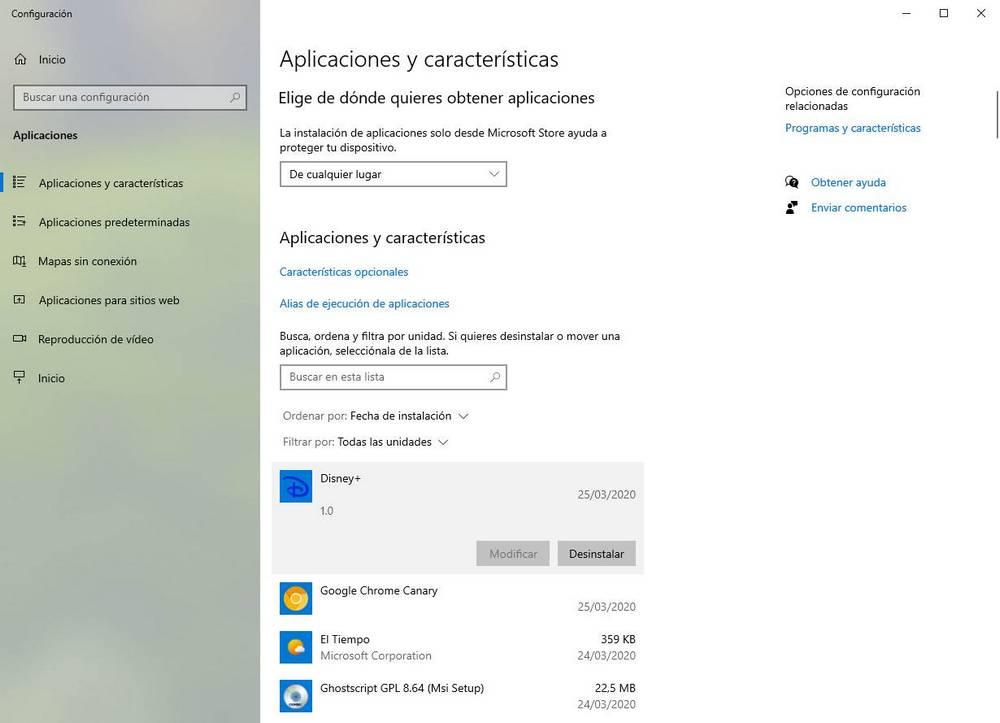Click the Mapas sin conexión map icon

coord(19,261)
